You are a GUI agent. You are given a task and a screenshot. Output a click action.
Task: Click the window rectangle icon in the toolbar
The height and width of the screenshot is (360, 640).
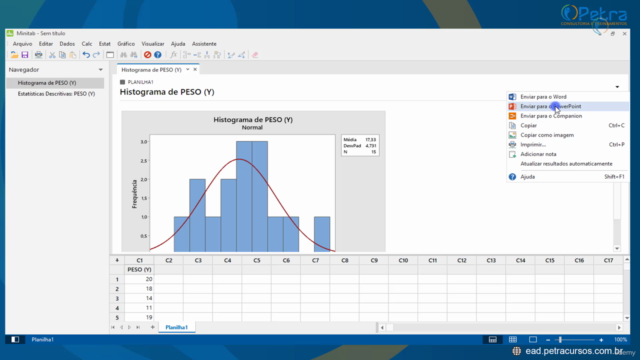click(x=110, y=55)
